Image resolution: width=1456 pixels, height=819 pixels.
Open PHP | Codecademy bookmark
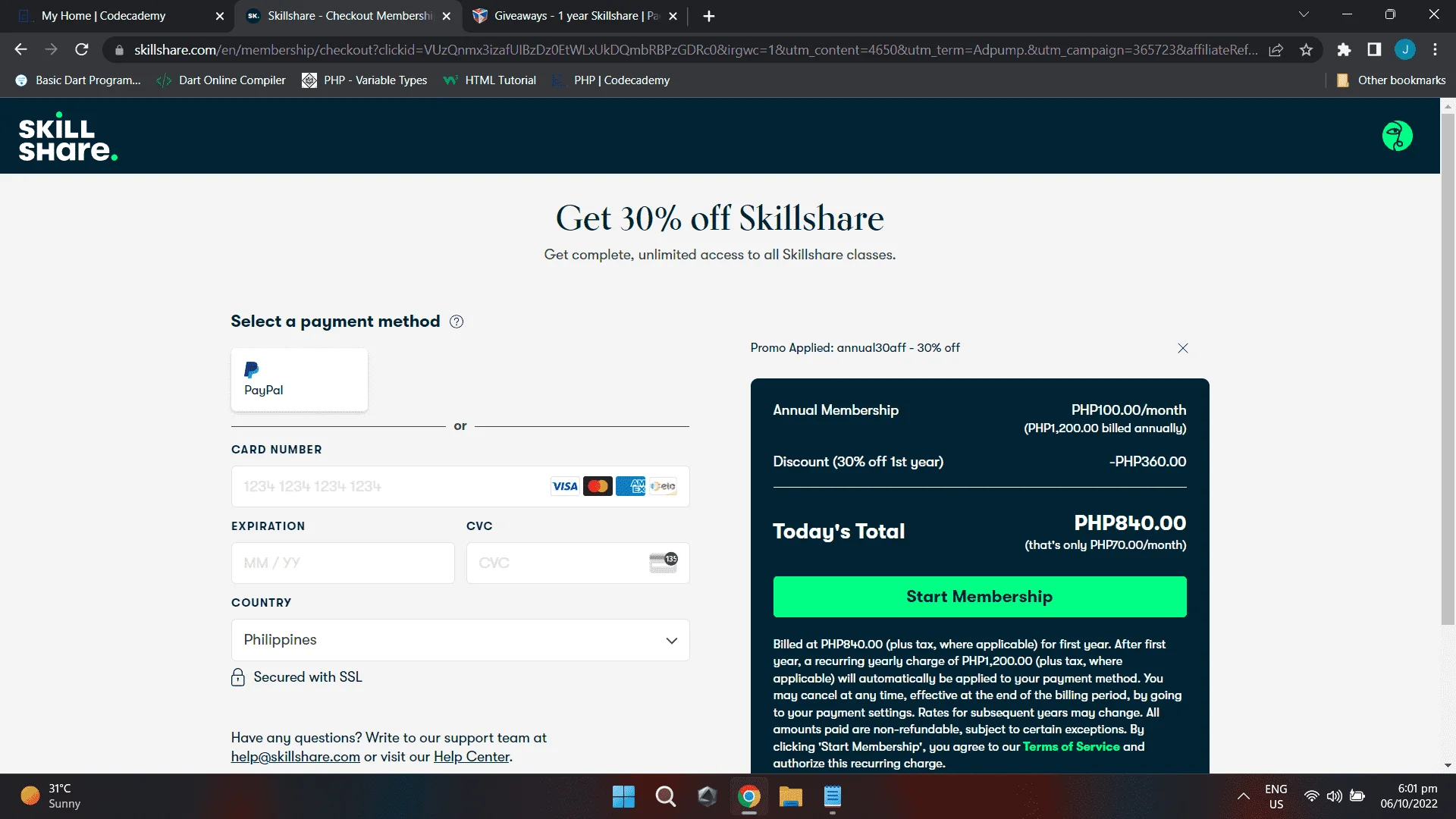(x=611, y=80)
